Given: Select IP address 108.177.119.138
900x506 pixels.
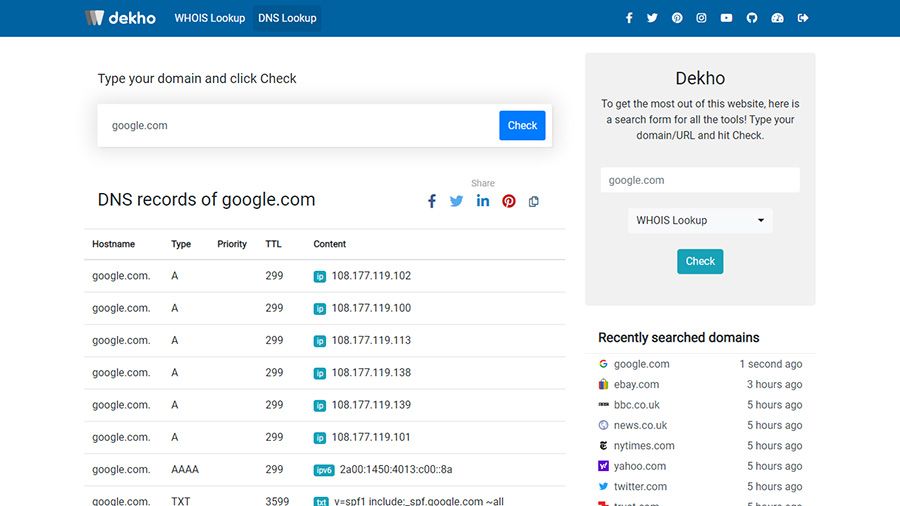Looking at the screenshot, I should click(371, 372).
